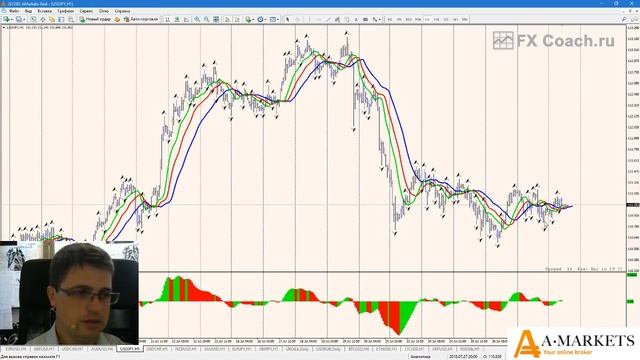Open the New Chart toolbar icon
This screenshot has height=360, width=640.
pos(6,19)
